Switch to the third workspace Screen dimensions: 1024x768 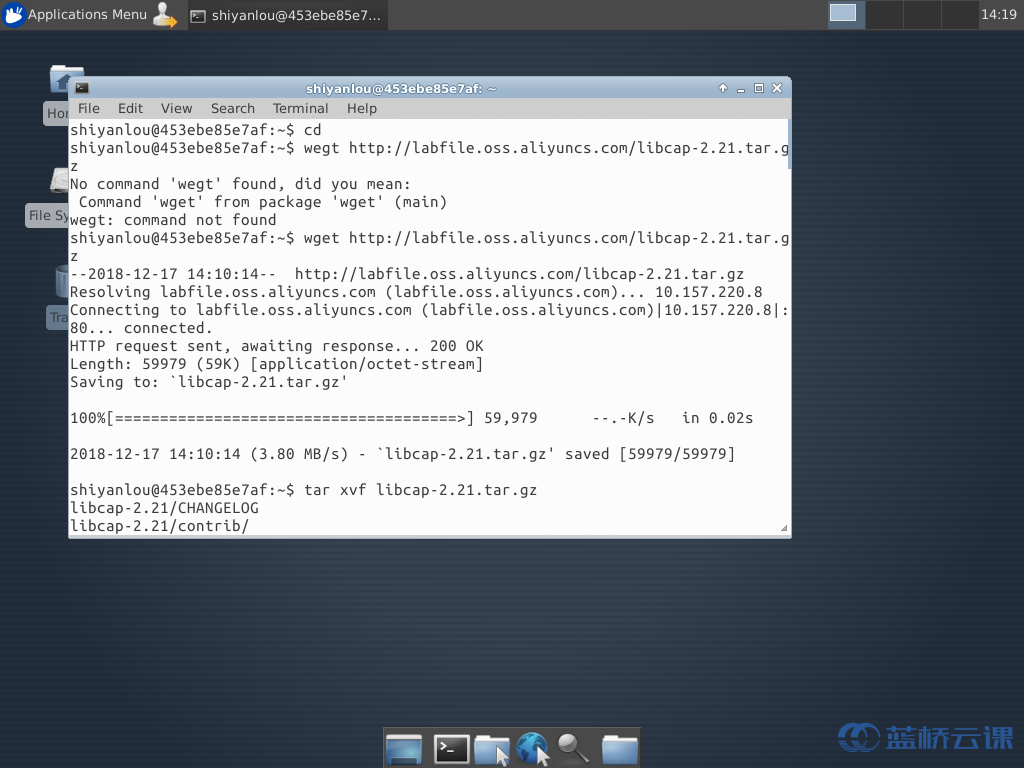pos(922,14)
